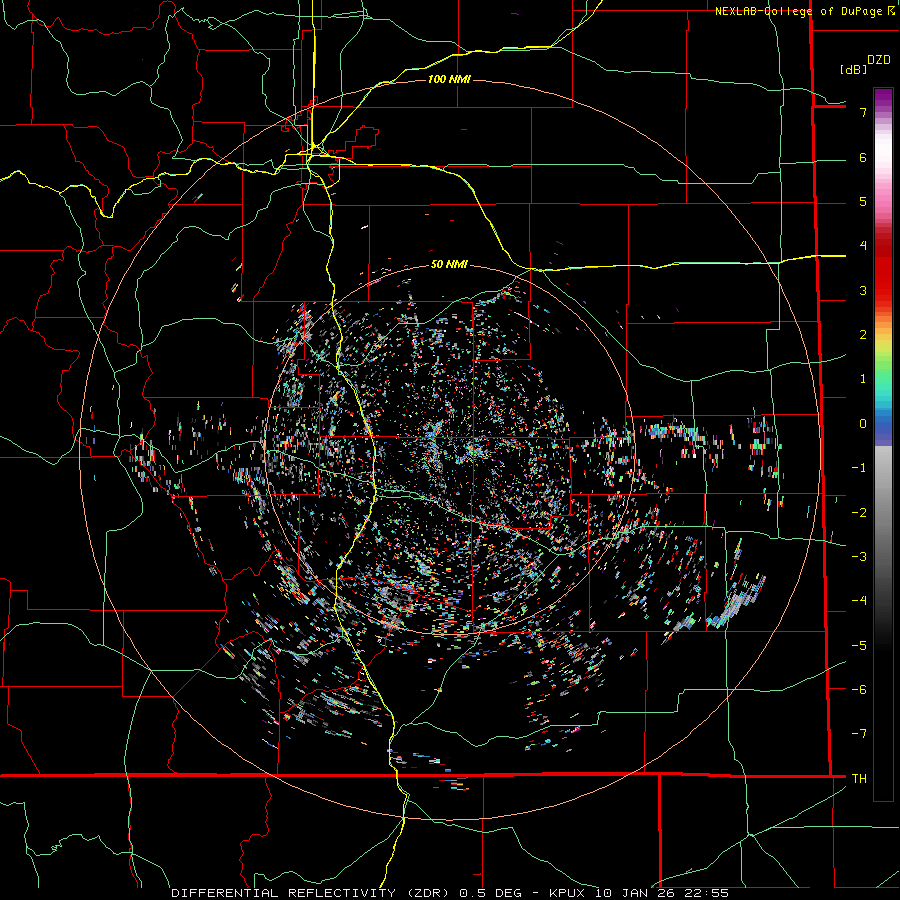Click the -4 value on the color scale

click(859, 600)
